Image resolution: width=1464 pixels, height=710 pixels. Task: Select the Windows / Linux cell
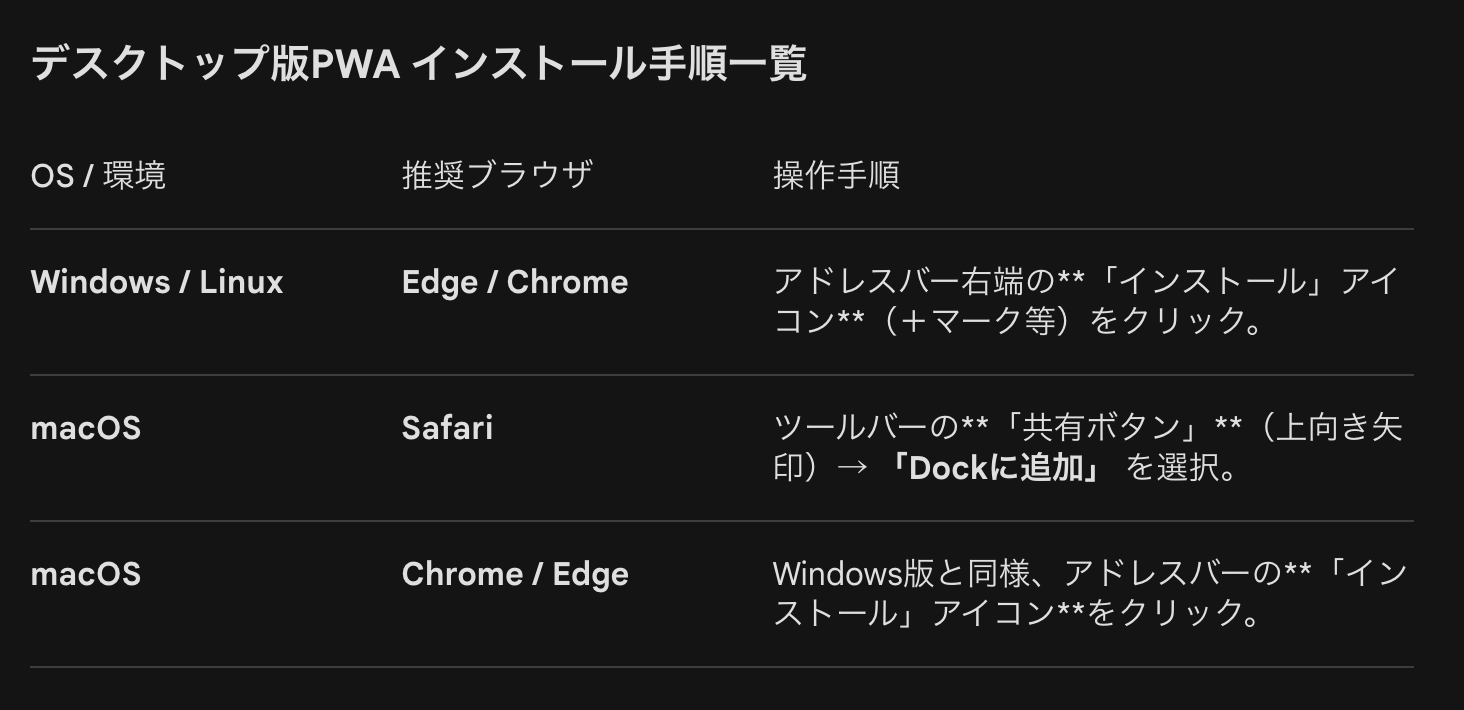(x=157, y=283)
